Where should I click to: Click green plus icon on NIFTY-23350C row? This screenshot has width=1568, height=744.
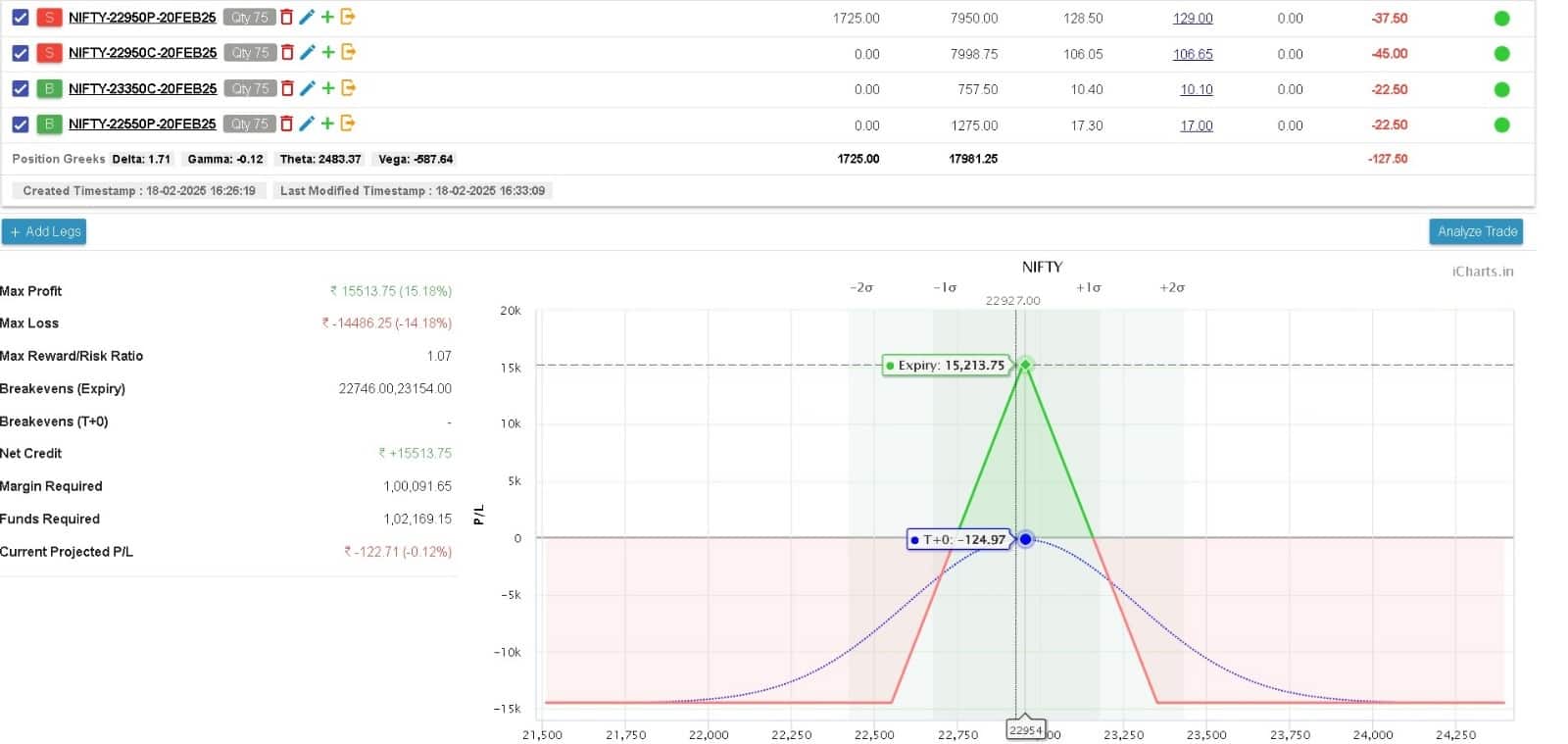tap(328, 88)
